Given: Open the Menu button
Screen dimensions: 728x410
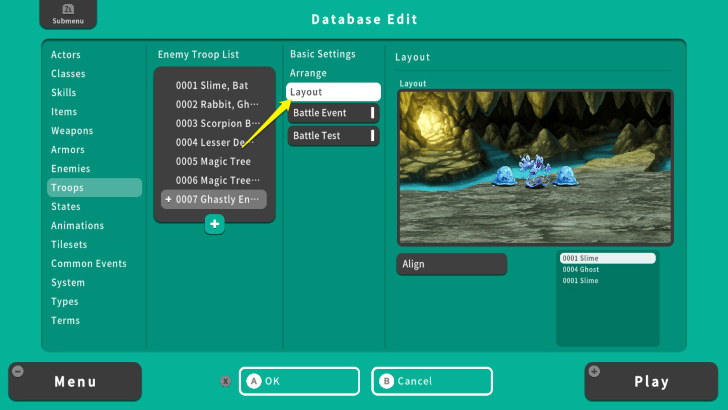Looking at the screenshot, I should pyautogui.click(x=75, y=381).
